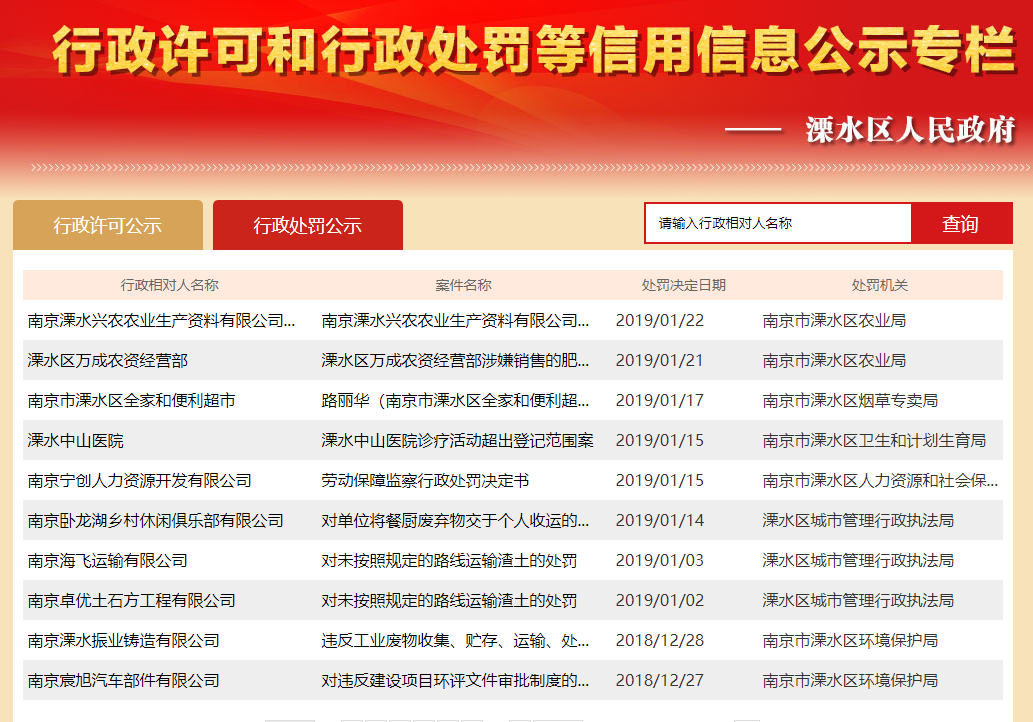The width and height of the screenshot is (1033, 722).
Task: Select 南京卧龙湖乡村休闲俱乐部有限公司 row name
Action: click(156, 521)
